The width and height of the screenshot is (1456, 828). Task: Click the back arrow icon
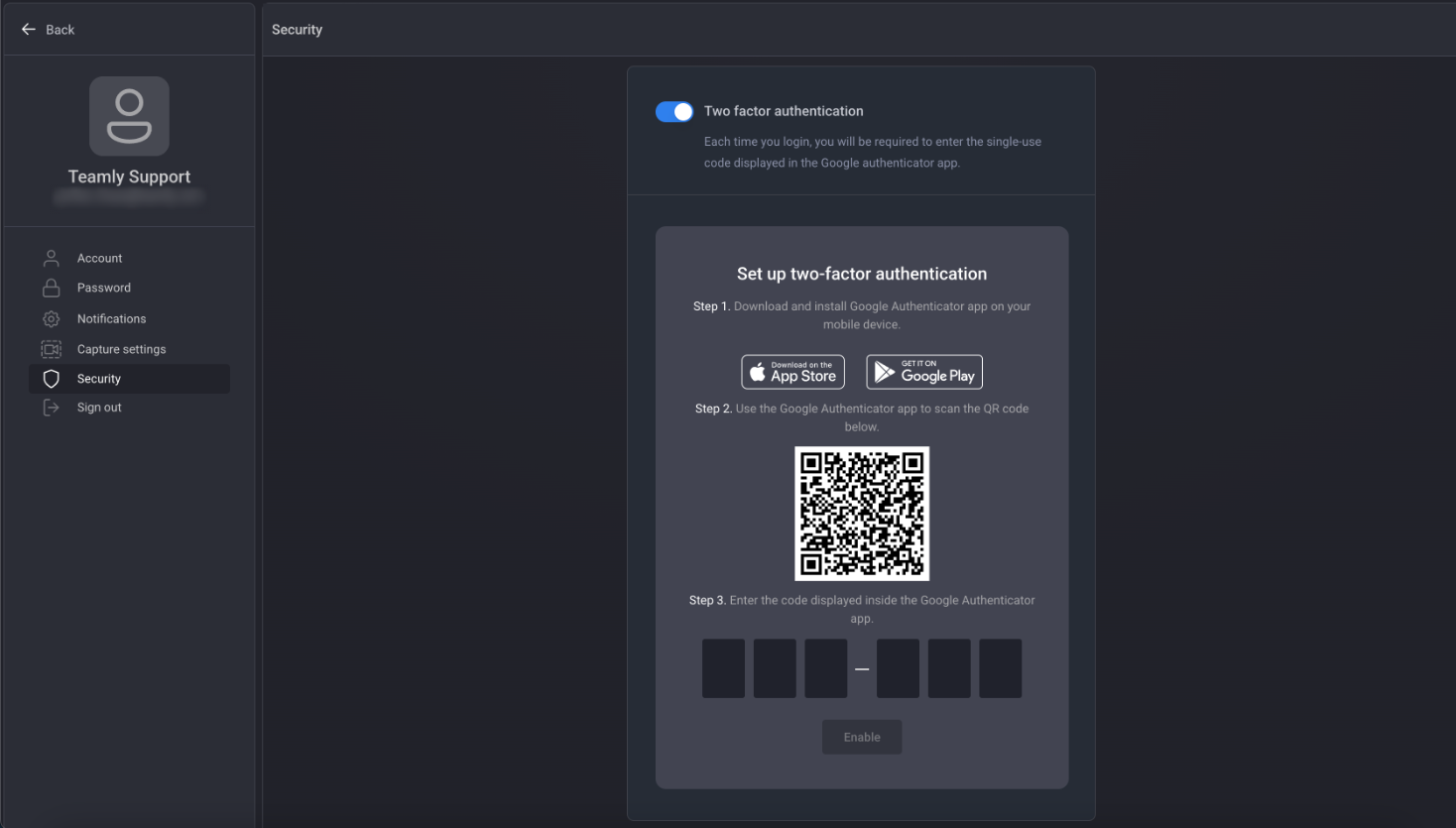[x=29, y=30]
